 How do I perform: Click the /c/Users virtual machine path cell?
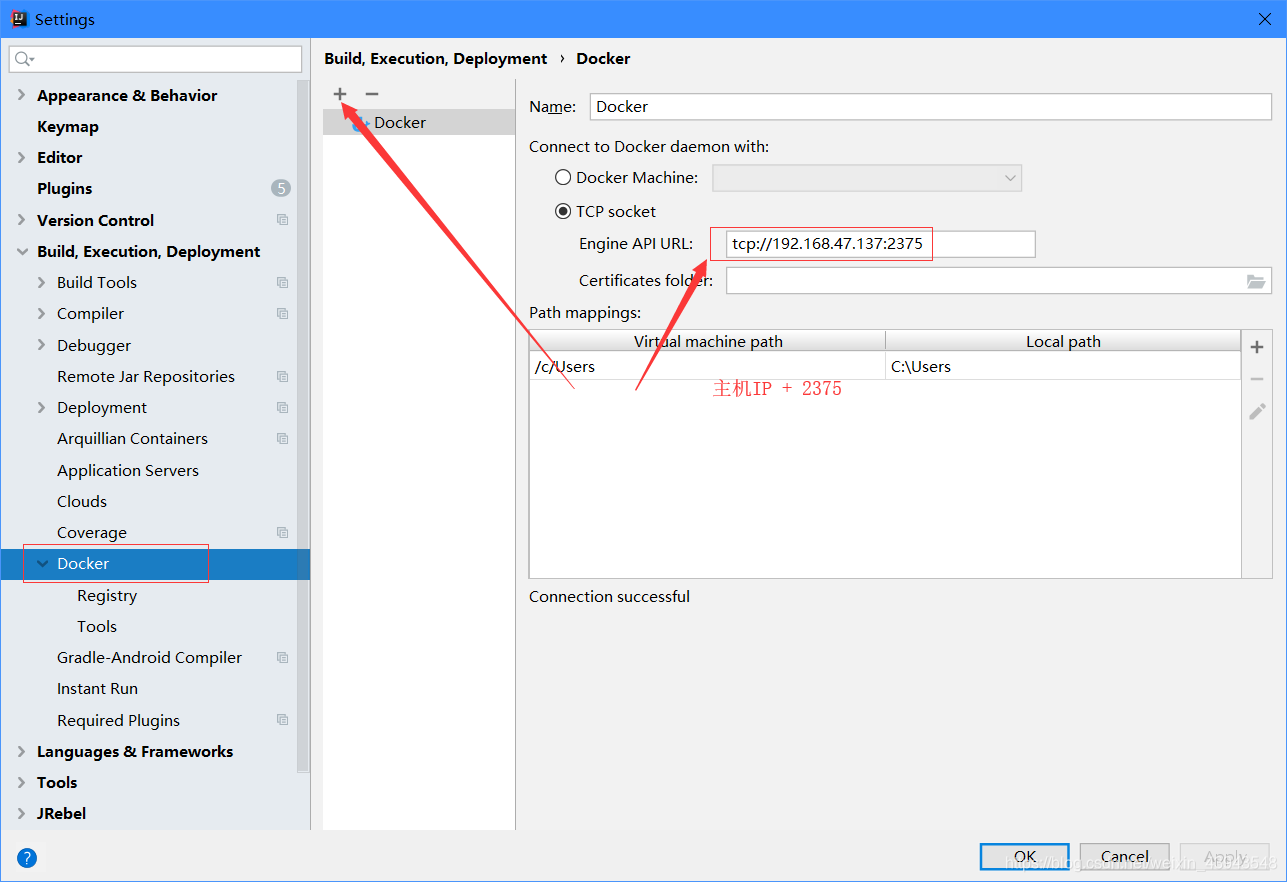(x=708, y=366)
